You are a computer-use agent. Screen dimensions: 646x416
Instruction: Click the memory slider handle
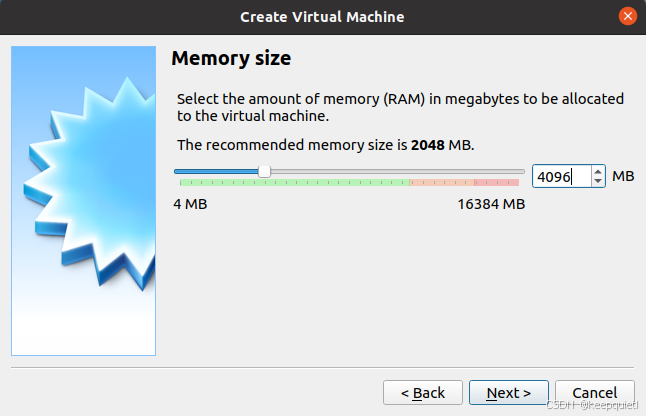(x=264, y=172)
